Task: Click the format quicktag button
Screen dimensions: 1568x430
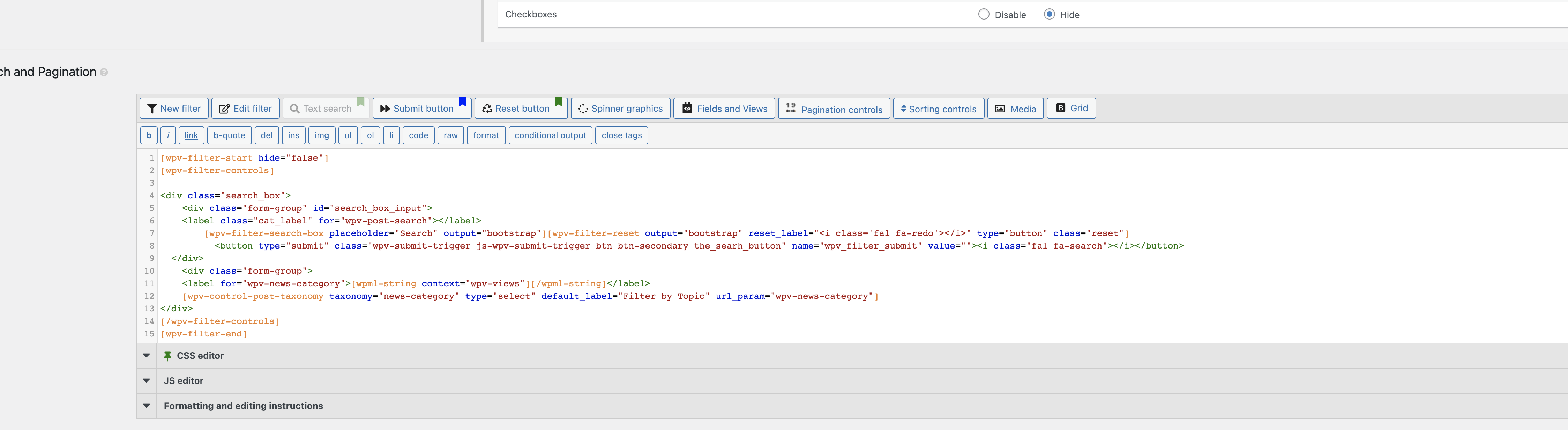Action: pyautogui.click(x=486, y=135)
